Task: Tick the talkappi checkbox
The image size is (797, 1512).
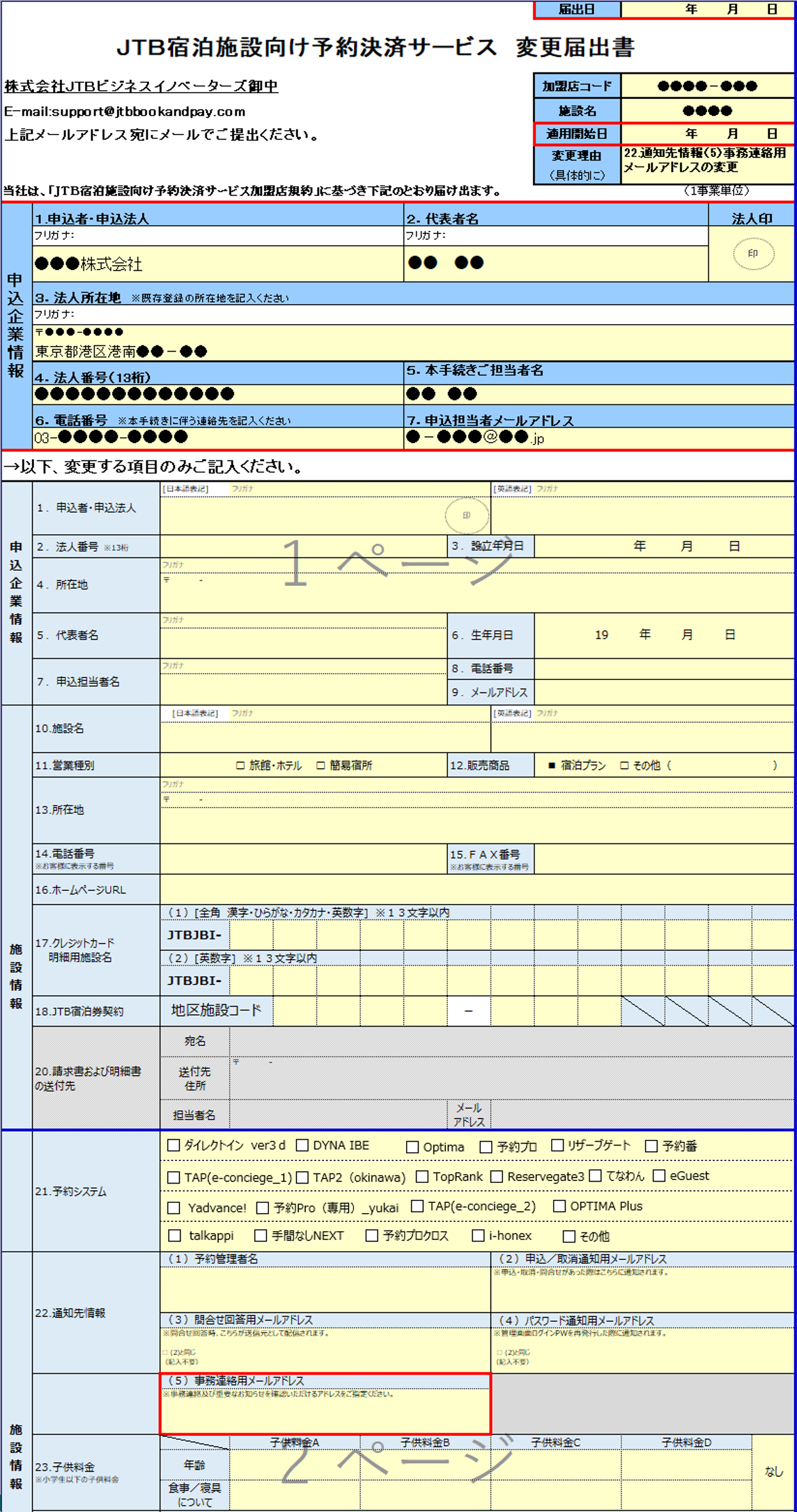Action: coord(175,1236)
